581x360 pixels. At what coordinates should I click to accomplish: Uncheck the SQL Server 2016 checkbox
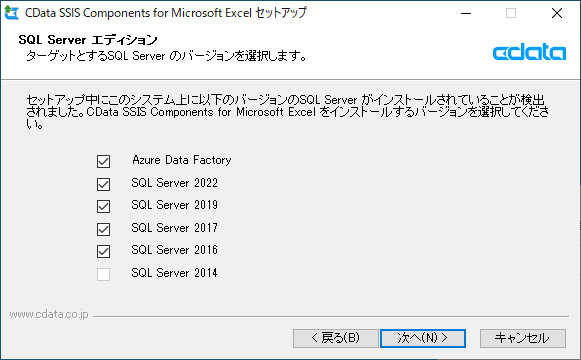pos(103,251)
